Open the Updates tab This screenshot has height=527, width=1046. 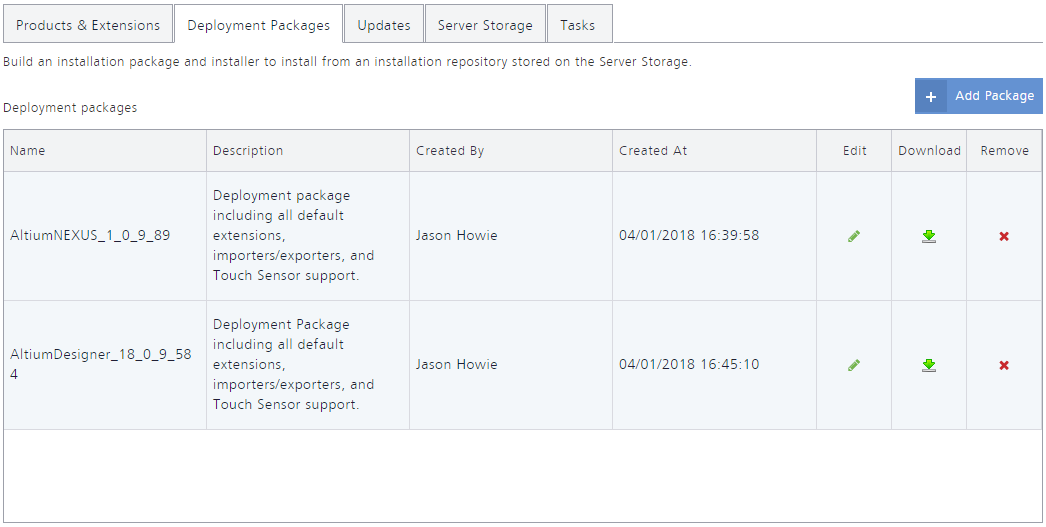pyautogui.click(x=384, y=25)
